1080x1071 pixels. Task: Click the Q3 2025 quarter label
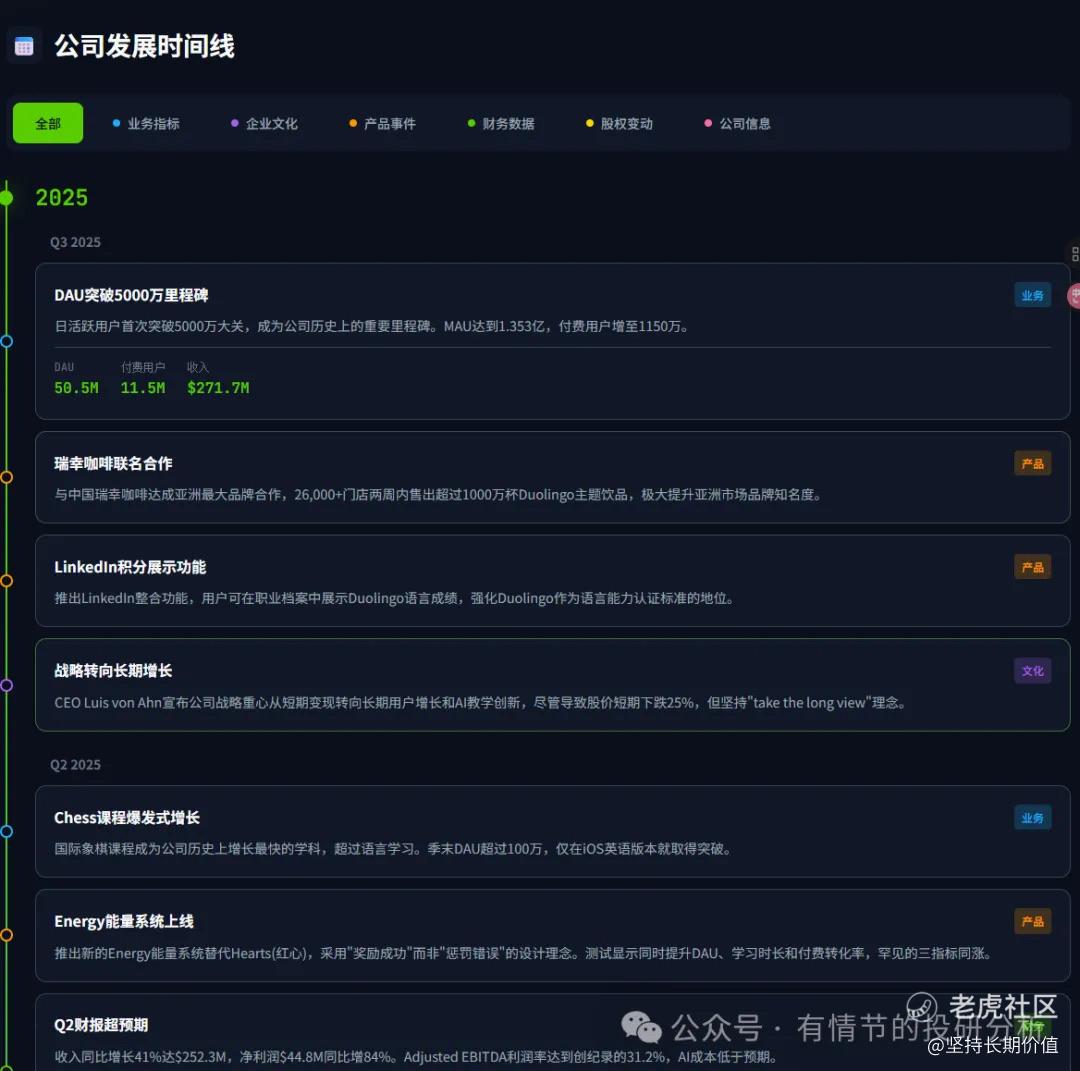click(75, 242)
